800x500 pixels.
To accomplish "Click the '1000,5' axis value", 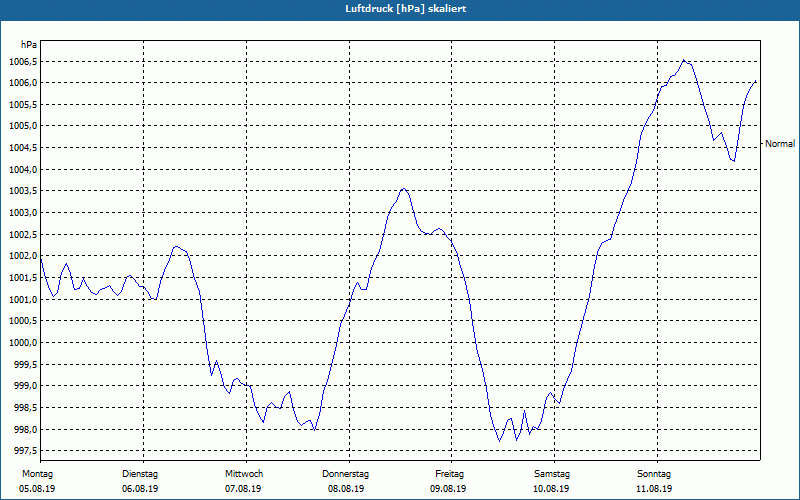I will point(23,321).
